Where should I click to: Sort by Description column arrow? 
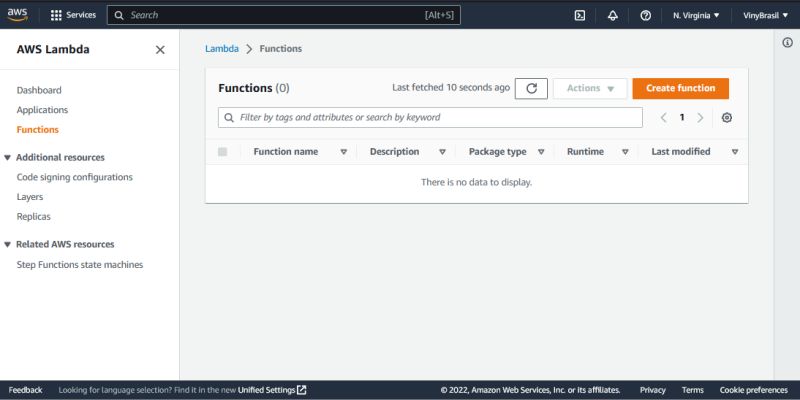point(442,152)
